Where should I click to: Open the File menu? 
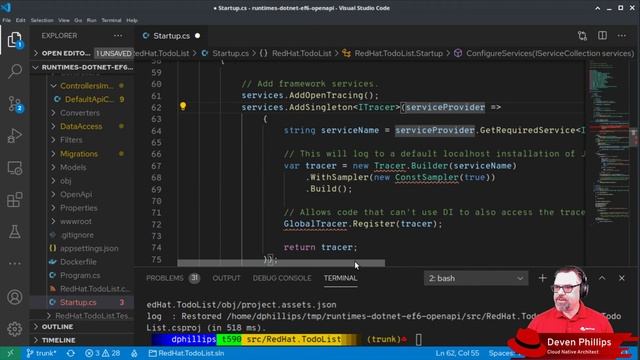pyautogui.click(x=7, y=20)
